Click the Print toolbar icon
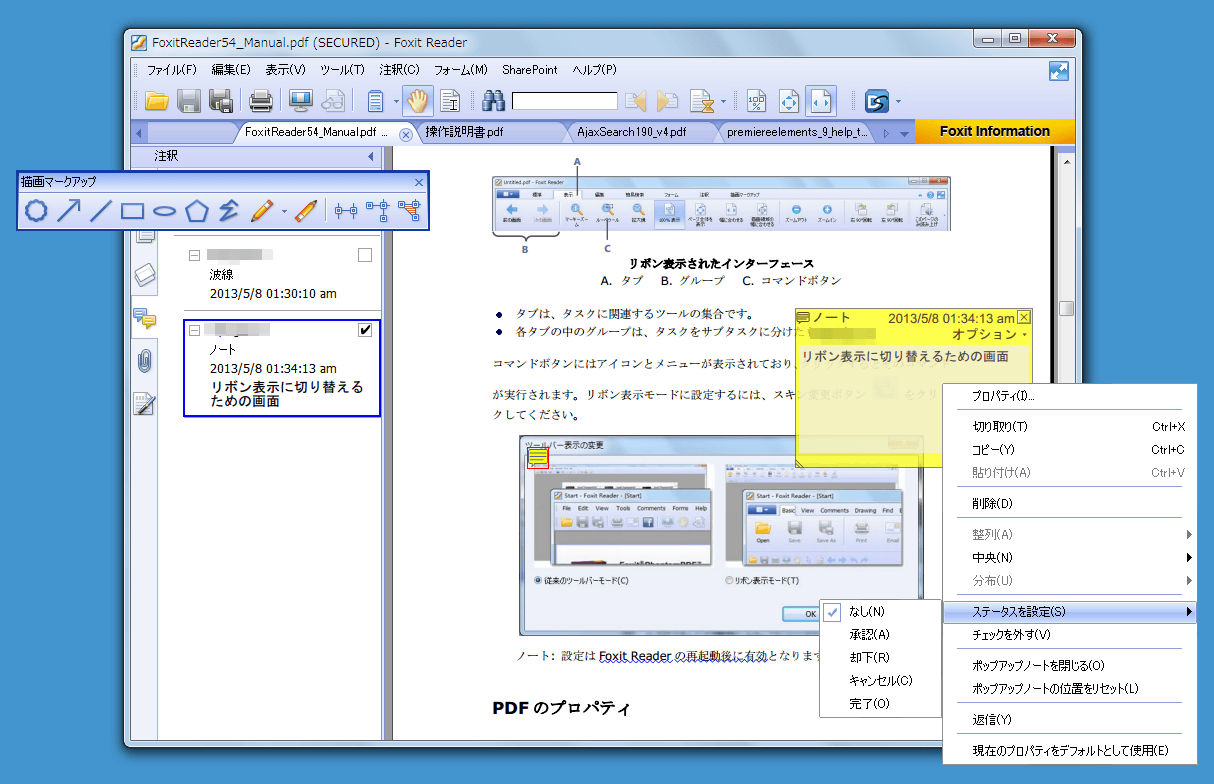 (261, 101)
